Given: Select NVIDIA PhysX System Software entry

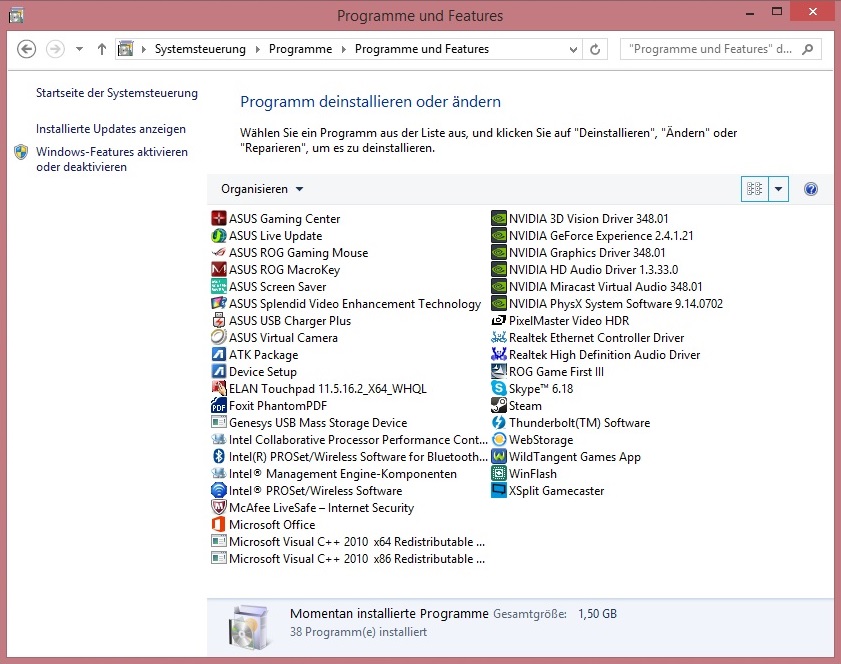Looking at the screenshot, I should coord(607,304).
